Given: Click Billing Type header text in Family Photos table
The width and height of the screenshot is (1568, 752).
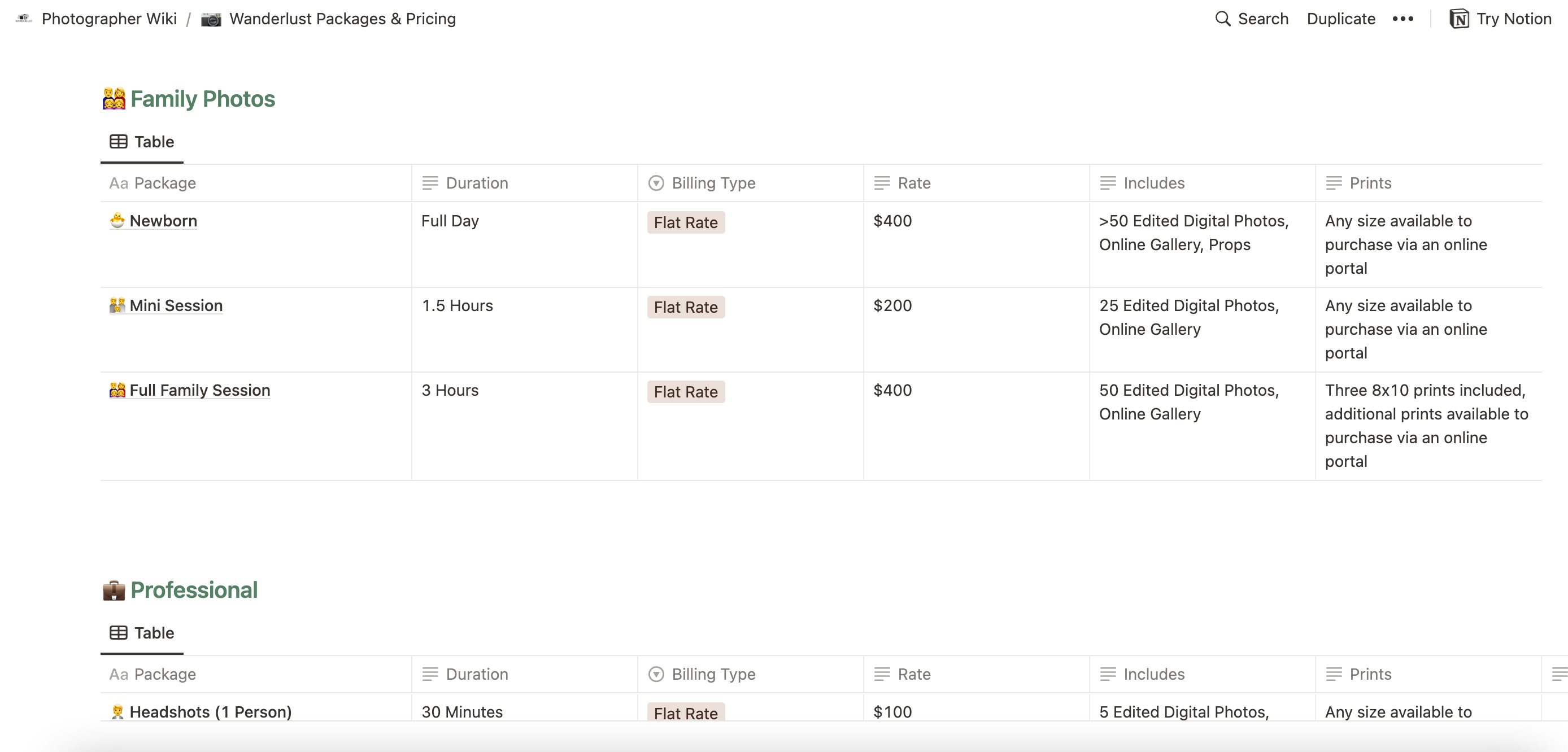Looking at the screenshot, I should (713, 182).
